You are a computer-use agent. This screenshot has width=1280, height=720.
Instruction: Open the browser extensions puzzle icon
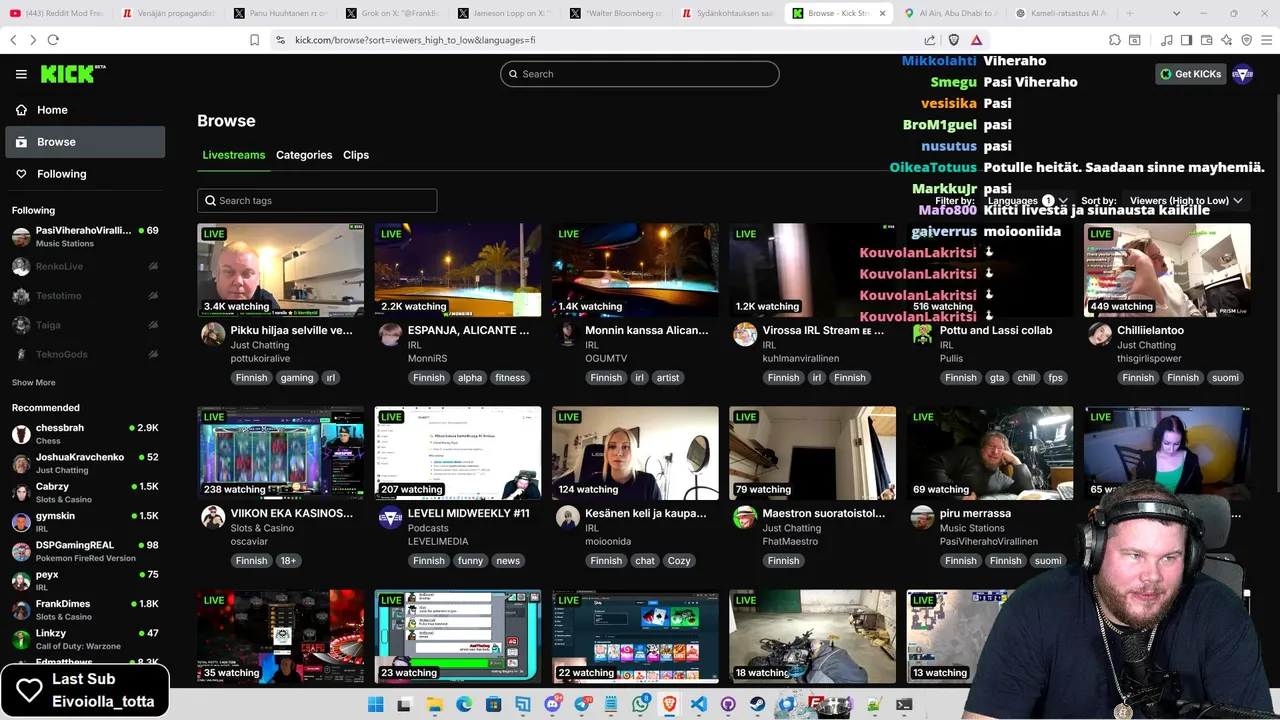[1114, 40]
